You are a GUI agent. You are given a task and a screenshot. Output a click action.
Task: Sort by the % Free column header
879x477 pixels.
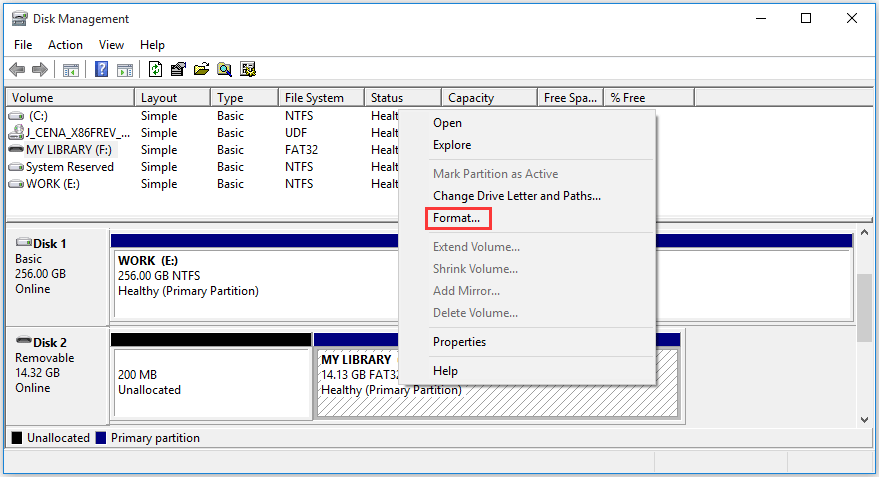[649, 98]
